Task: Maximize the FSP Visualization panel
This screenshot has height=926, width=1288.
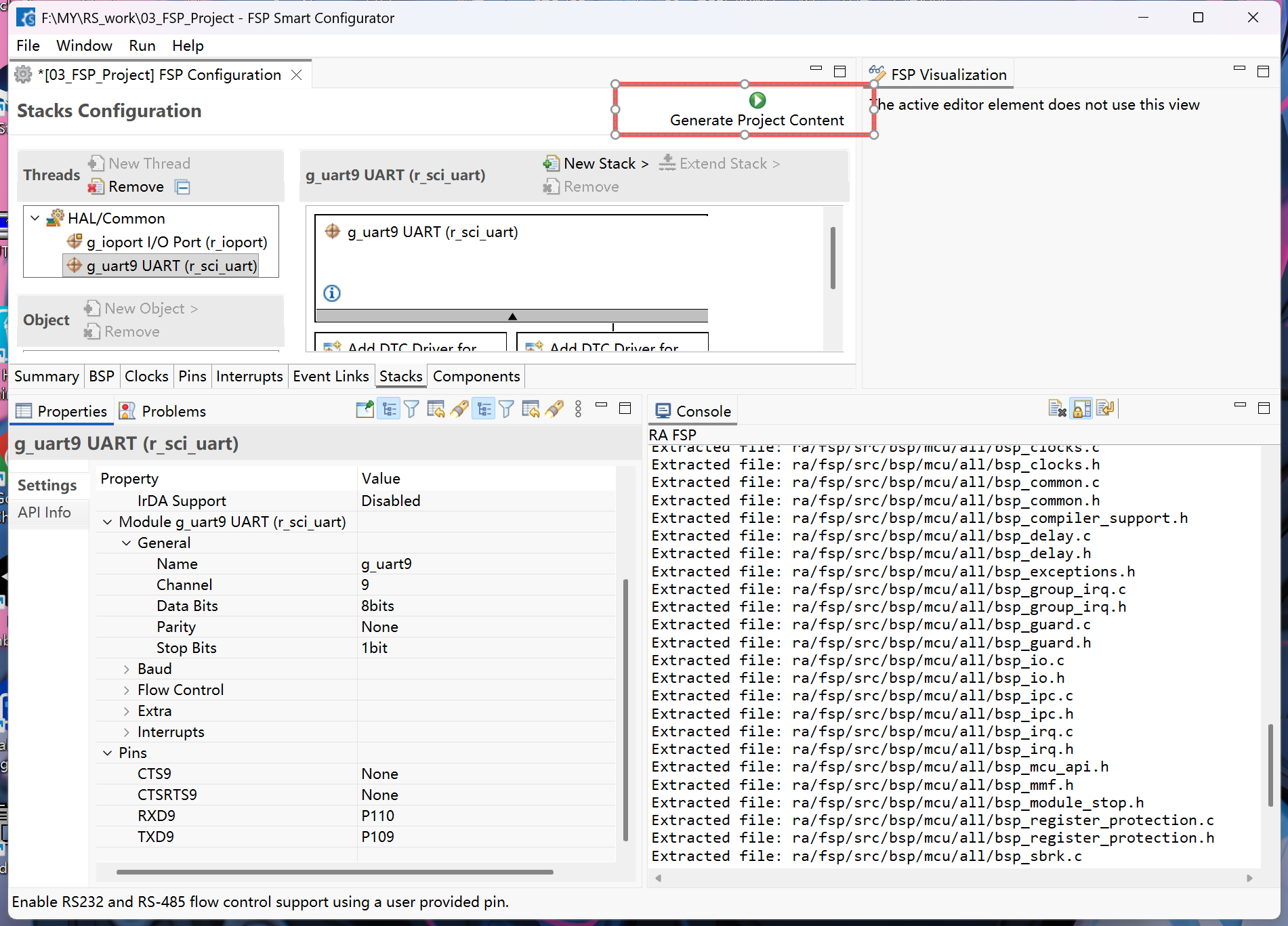Action: [x=1263, y=71]
